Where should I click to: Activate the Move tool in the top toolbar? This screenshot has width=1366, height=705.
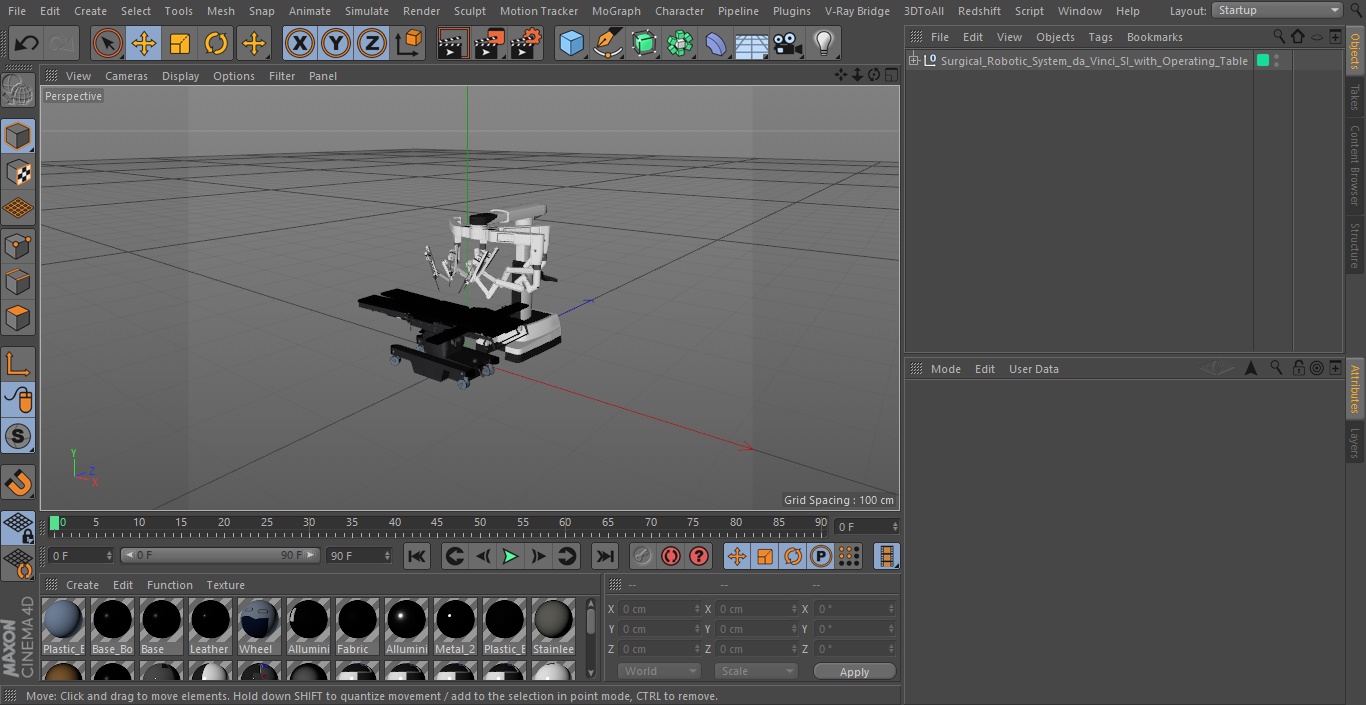click(143, 43)
